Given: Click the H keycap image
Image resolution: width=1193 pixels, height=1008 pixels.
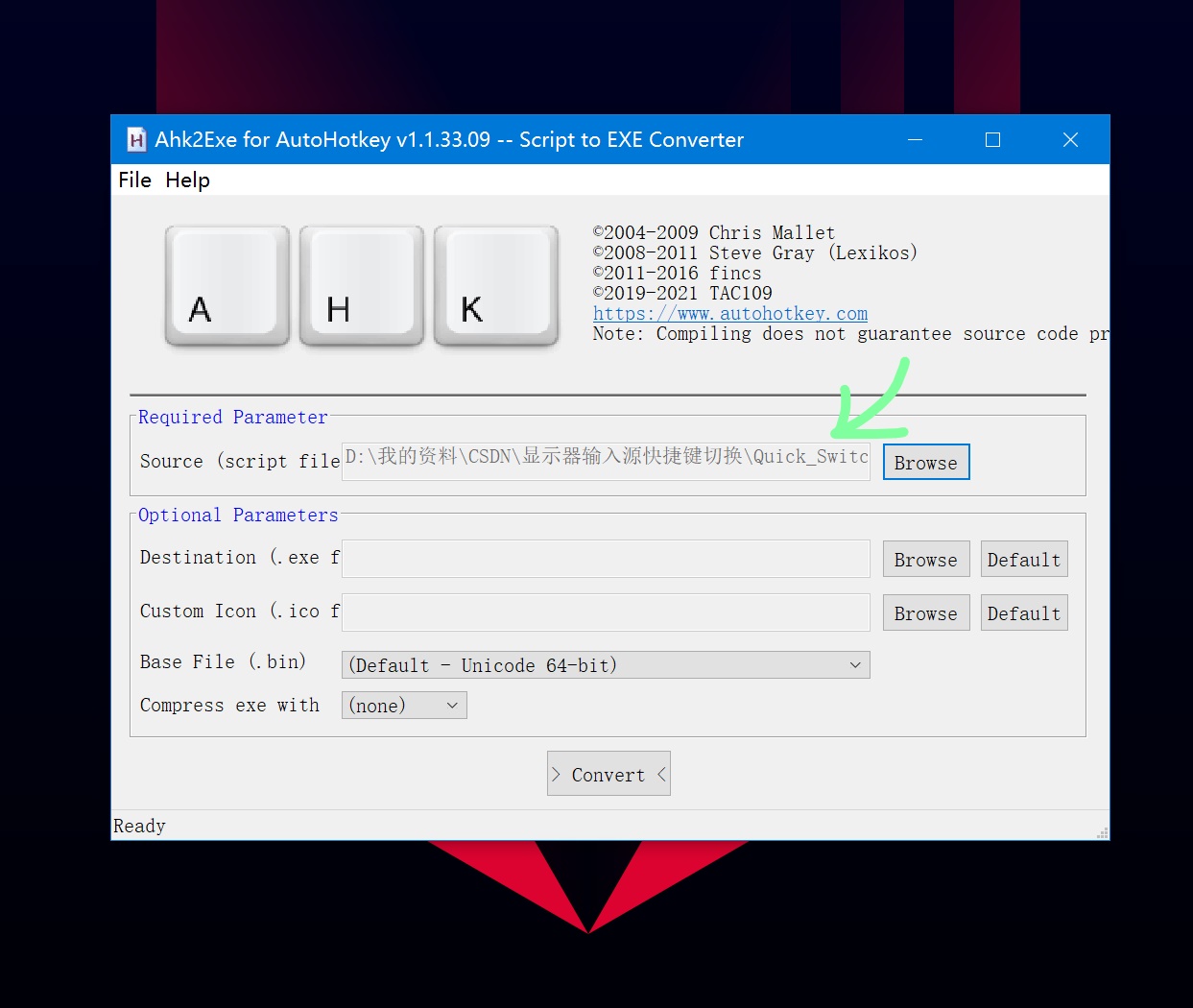Looking at the screenshot, I should [361, 285].
